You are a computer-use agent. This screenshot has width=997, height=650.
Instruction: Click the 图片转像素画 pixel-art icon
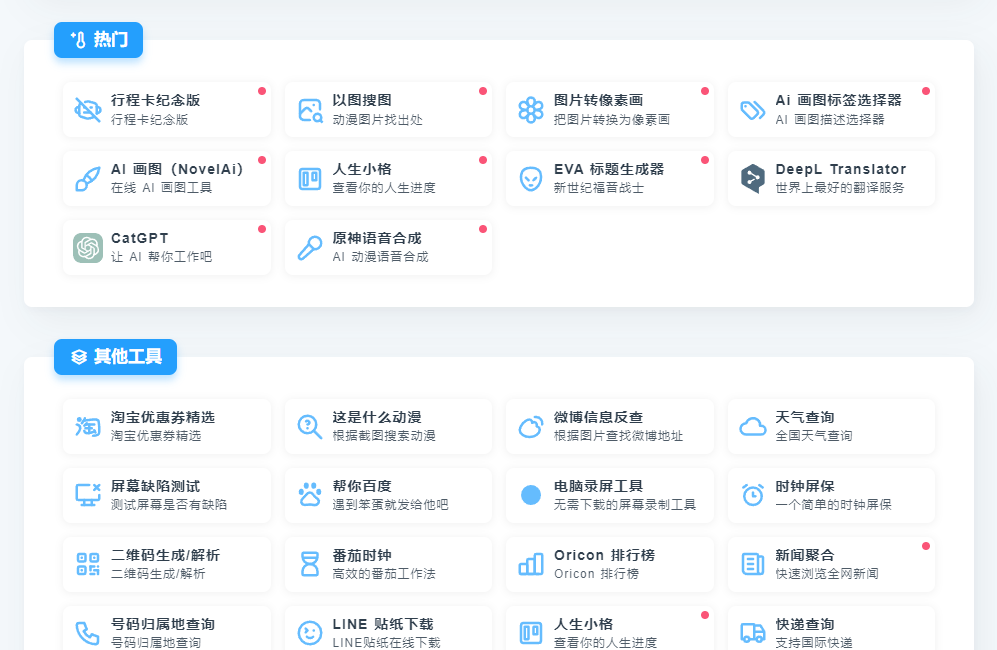pos(530,108)
